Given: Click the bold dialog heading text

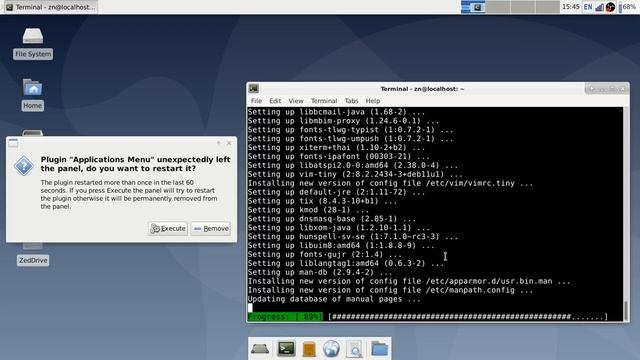Looking at the screenshot, I should [x=136, y=164].
